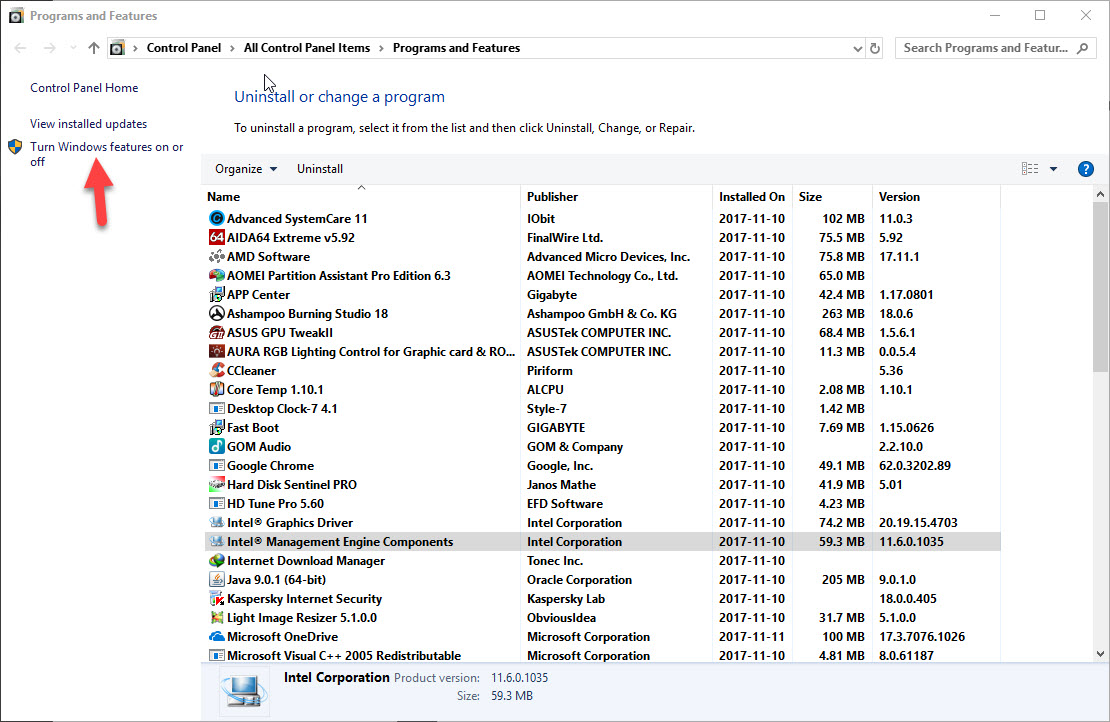Select the Light Image Resizer icon

[217, 618]
